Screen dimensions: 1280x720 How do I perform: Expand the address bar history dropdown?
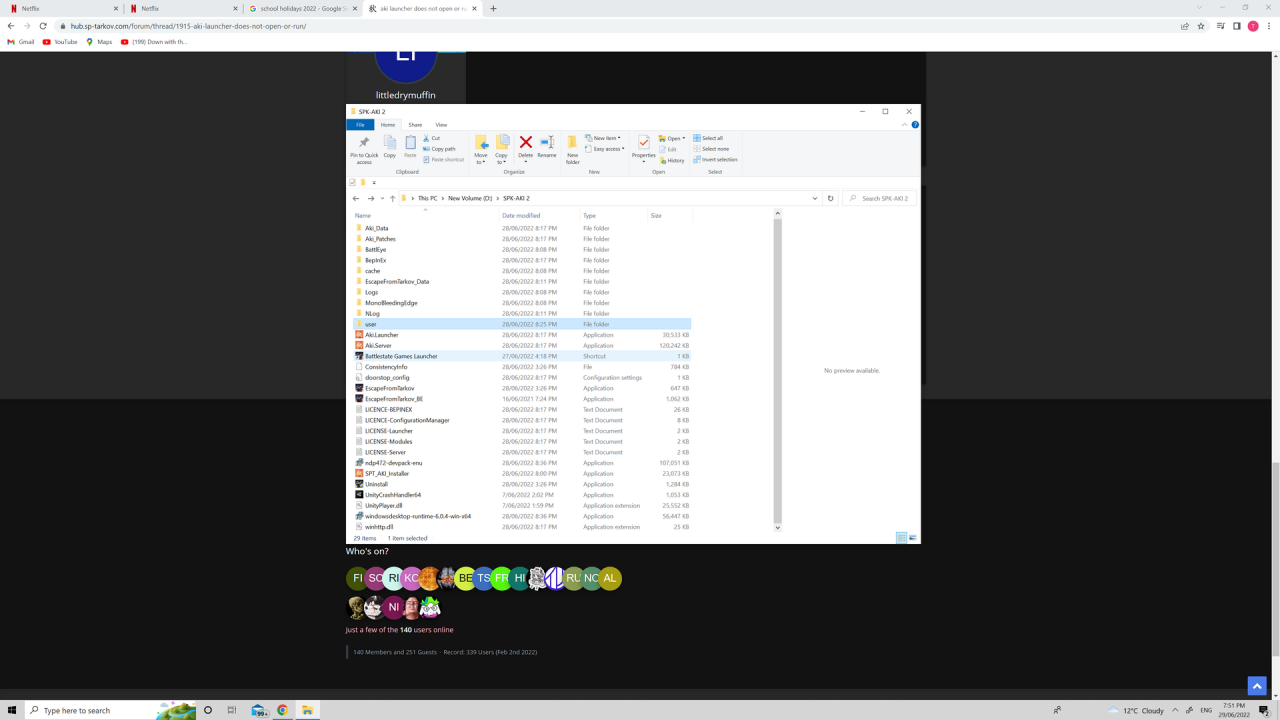816,198
